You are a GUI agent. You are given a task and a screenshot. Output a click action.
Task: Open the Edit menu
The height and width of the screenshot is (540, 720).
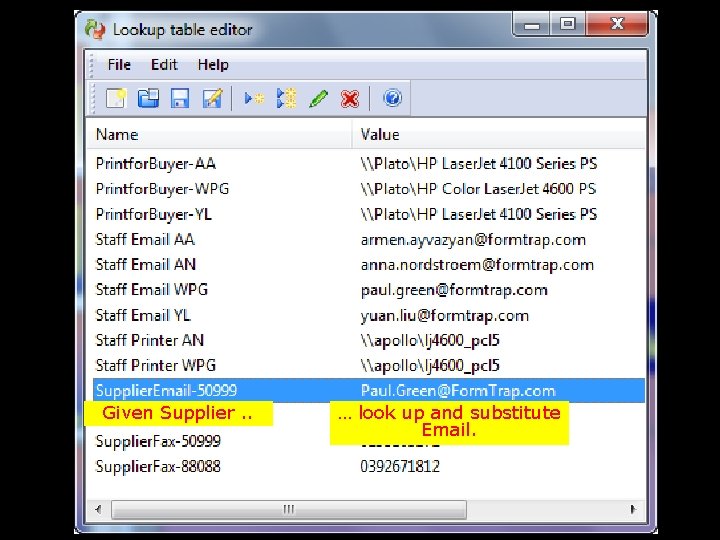[164, 65]
